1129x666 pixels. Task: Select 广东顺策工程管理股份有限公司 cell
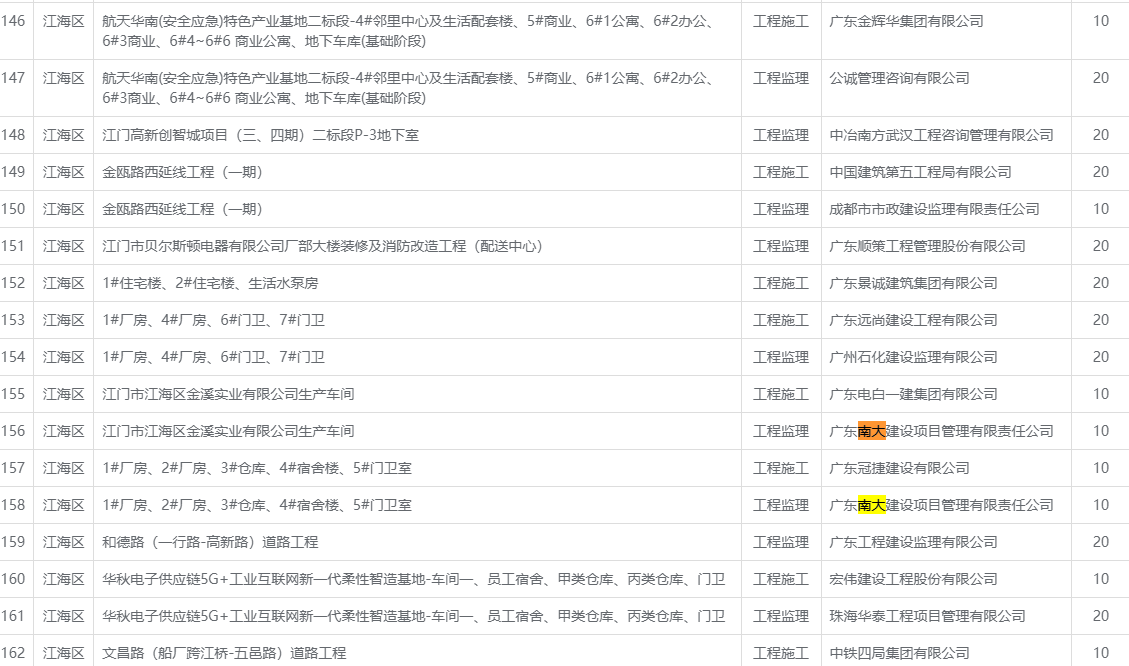[x=927, y=246]
